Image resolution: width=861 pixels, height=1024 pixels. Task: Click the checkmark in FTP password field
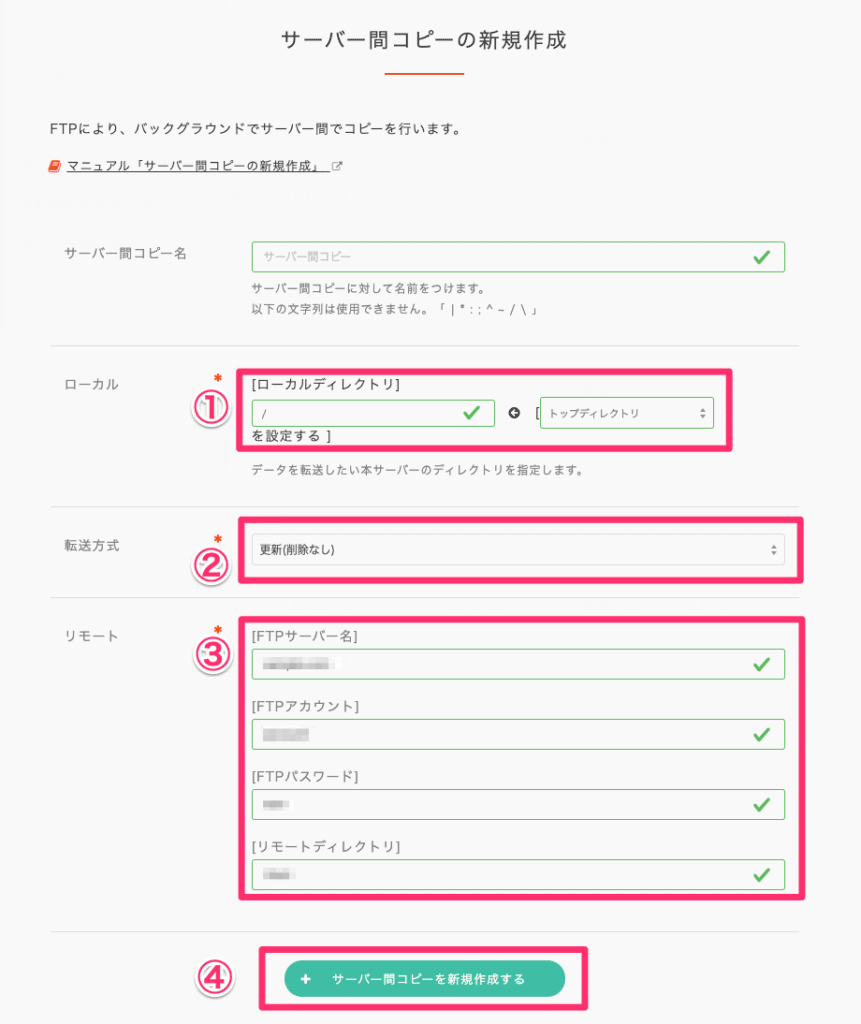[x=761, y=805]
